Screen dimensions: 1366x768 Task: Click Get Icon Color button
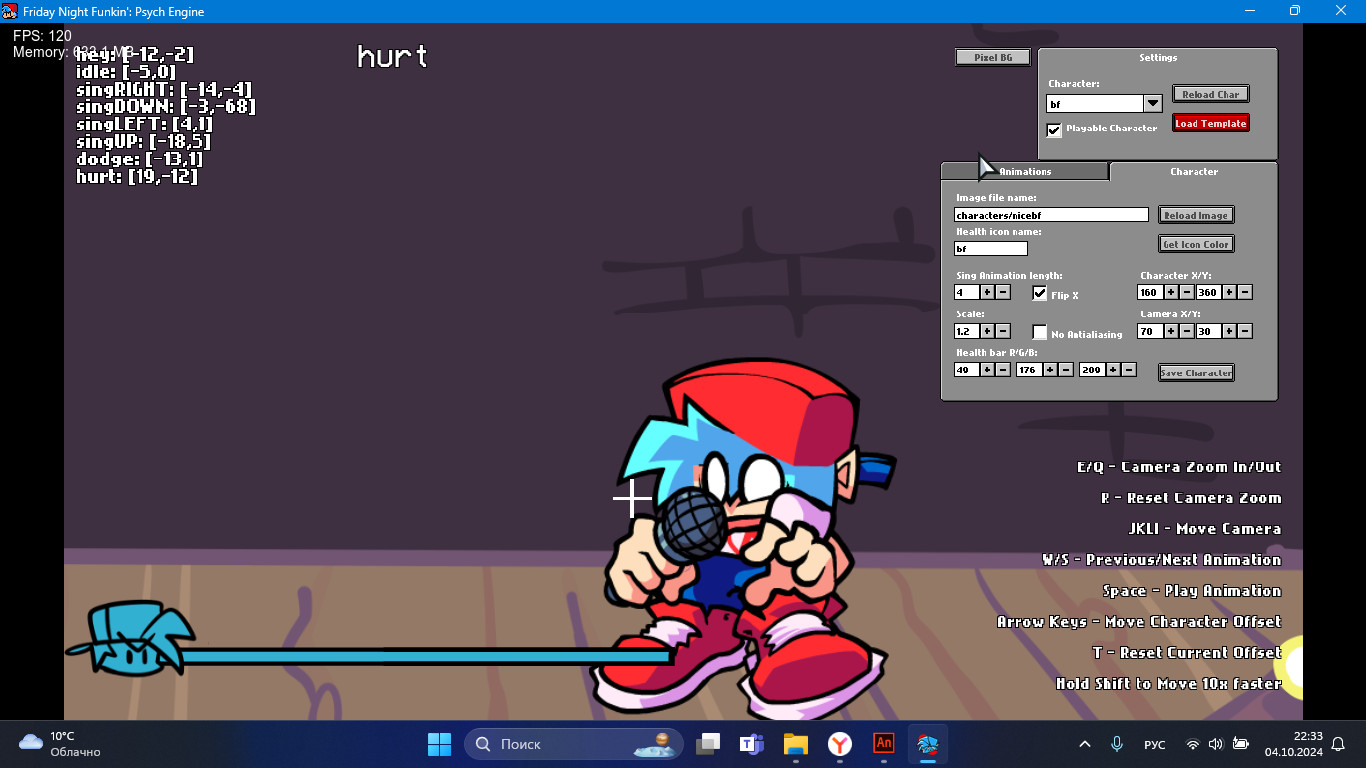1196,244
